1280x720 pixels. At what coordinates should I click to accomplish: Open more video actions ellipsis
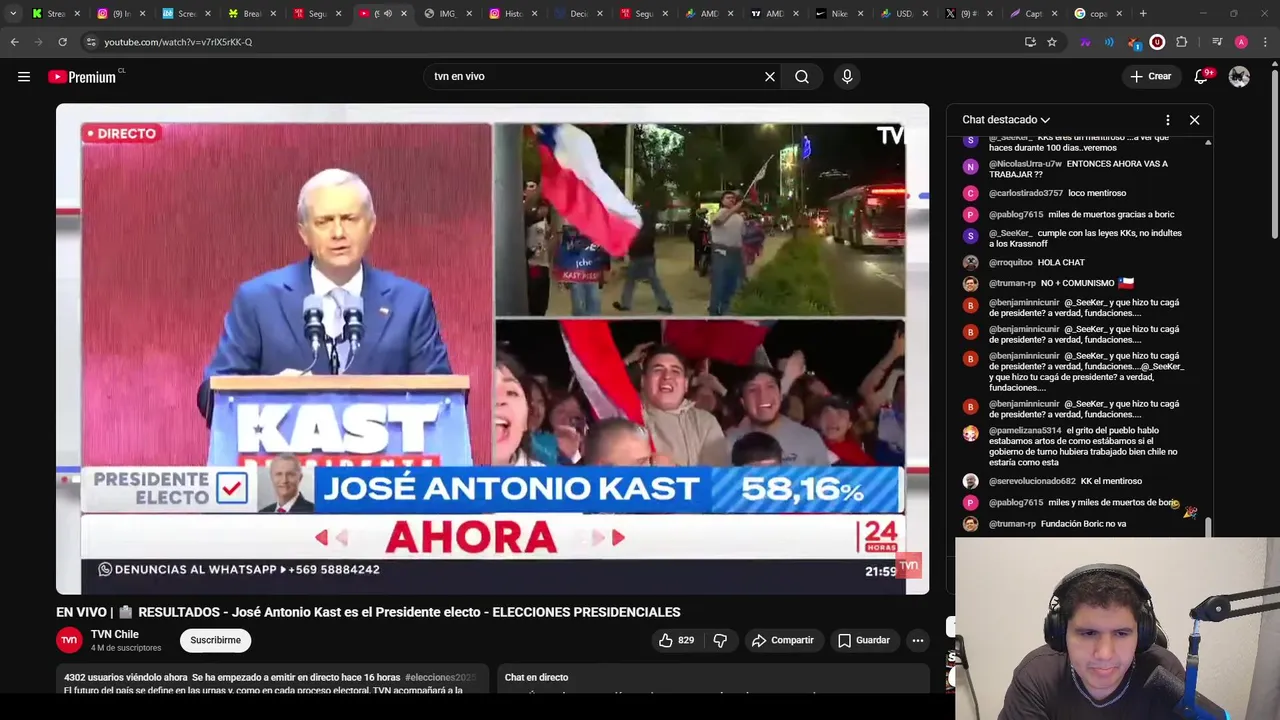pyautogui.click(x=917, y=640)
